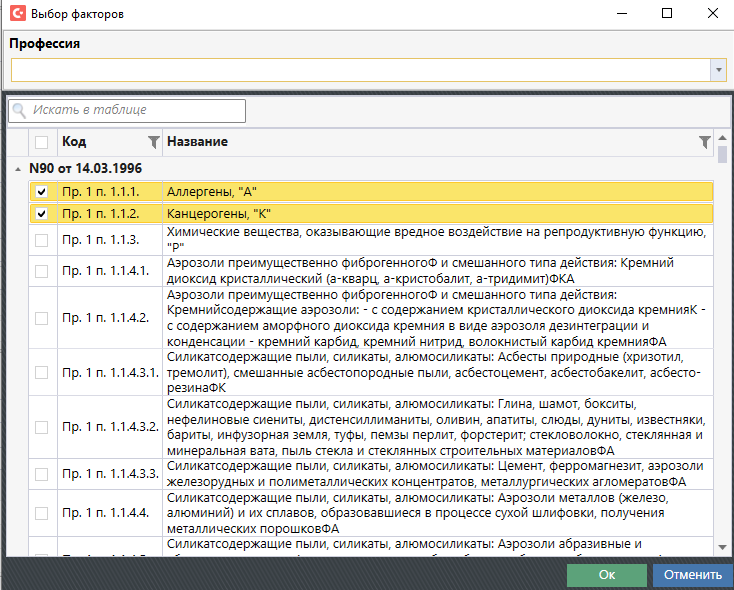This screenshot has width=734, height=590.
Task: Click the scrollbar down arrow
Action: coord(722,547)
